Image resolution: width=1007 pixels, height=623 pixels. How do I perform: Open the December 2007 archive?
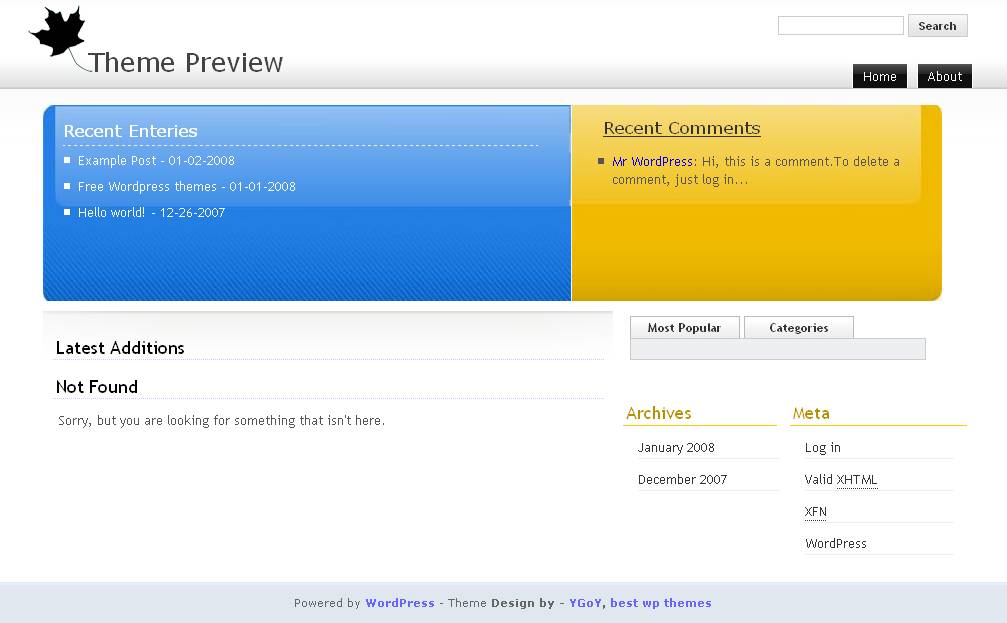click(682, 479)
